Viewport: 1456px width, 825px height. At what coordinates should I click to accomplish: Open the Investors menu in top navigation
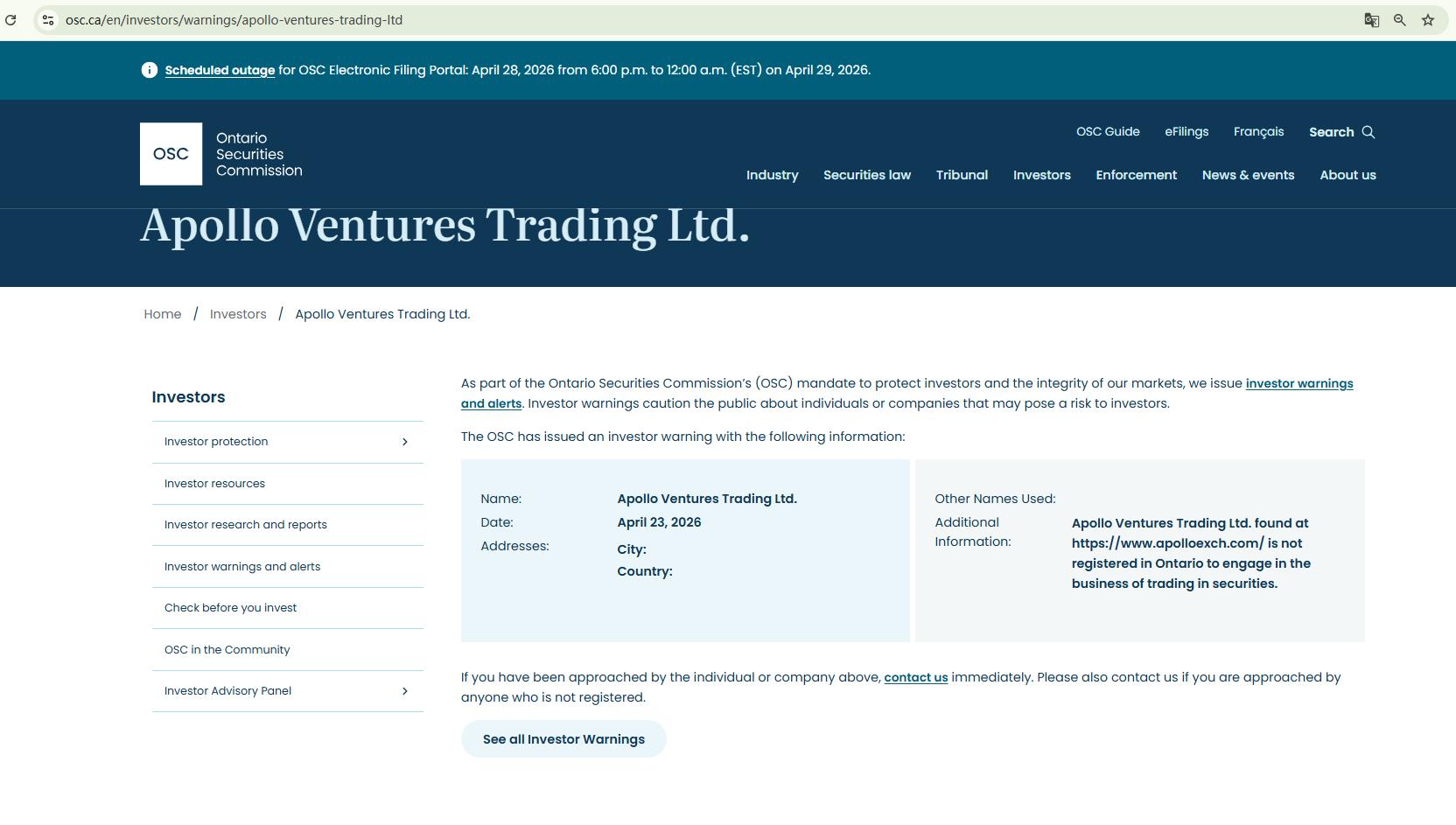coord(1042,175)
